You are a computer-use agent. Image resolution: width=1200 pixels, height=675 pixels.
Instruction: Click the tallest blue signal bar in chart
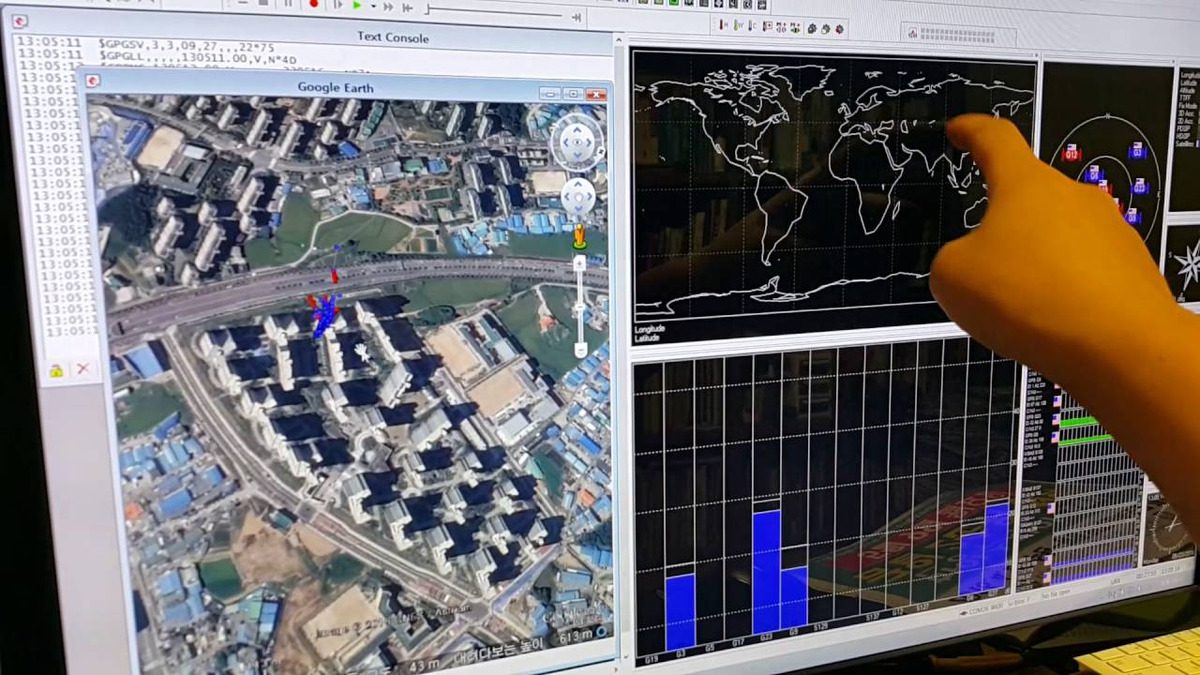tap(767, 570)
